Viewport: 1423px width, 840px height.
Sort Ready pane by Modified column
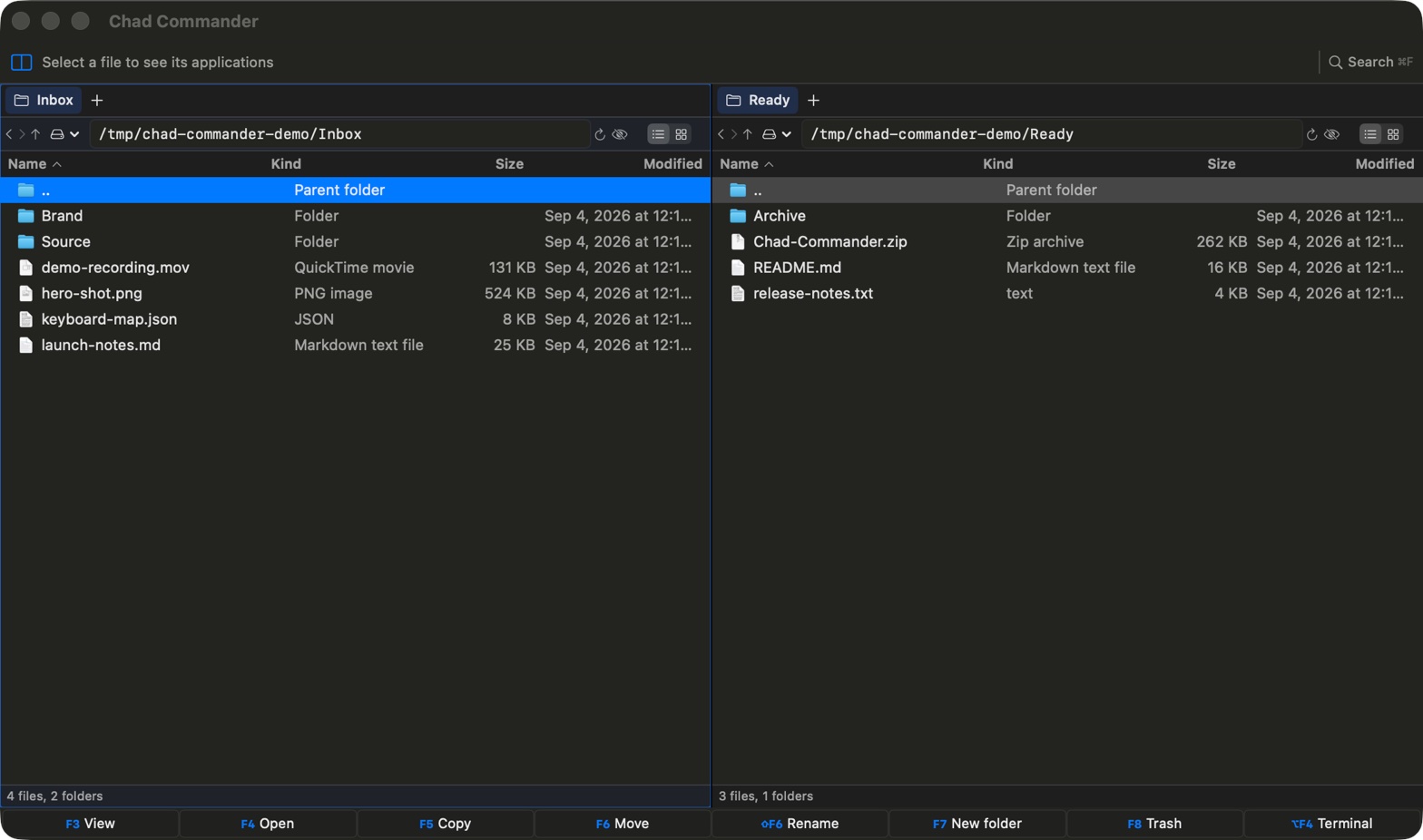tap(1384, 164)
